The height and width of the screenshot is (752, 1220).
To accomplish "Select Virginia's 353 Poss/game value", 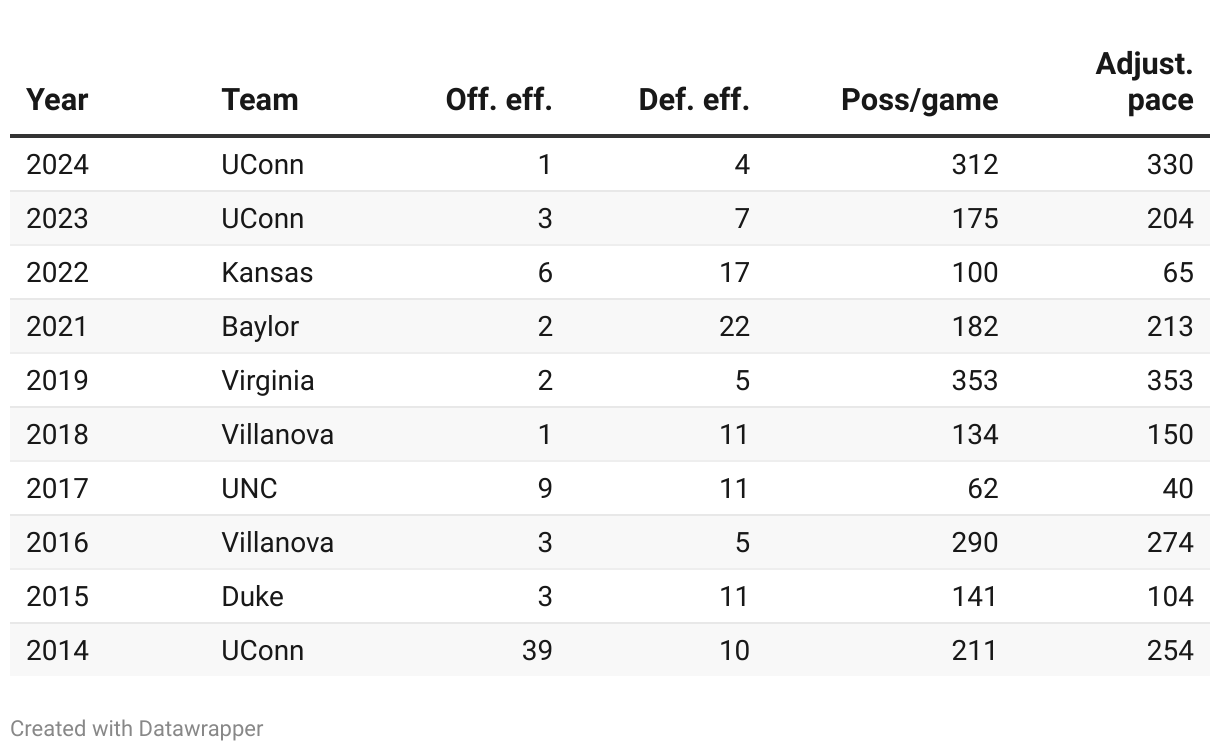I will pyautogui.click(x=974, y=380).
